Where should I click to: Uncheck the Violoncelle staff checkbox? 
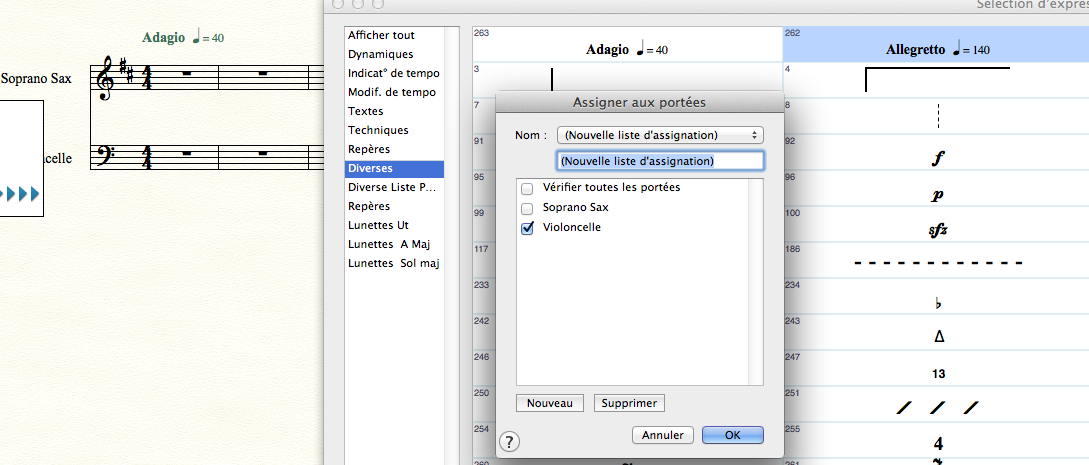tap(527, 228)
